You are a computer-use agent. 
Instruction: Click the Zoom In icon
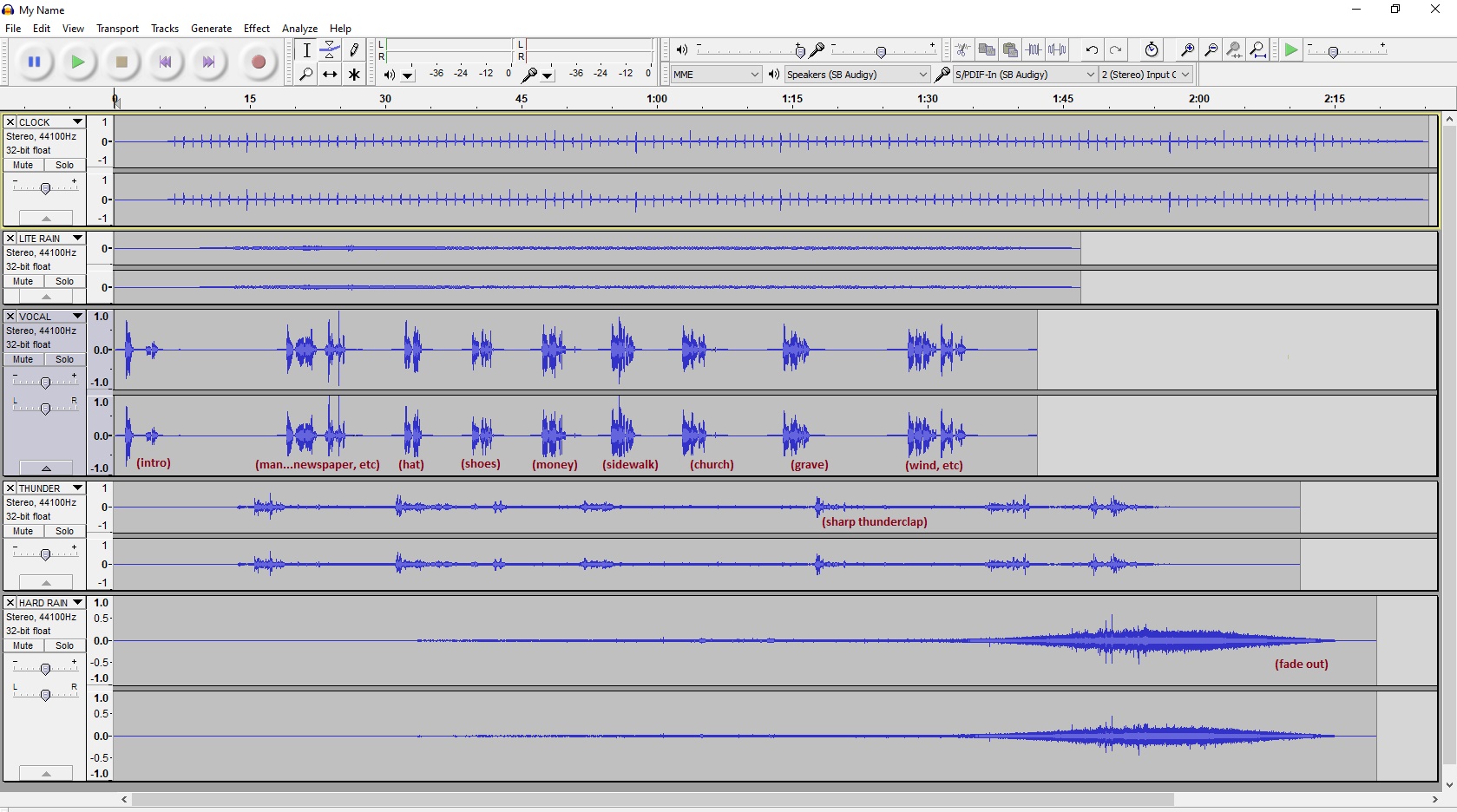1187,50
